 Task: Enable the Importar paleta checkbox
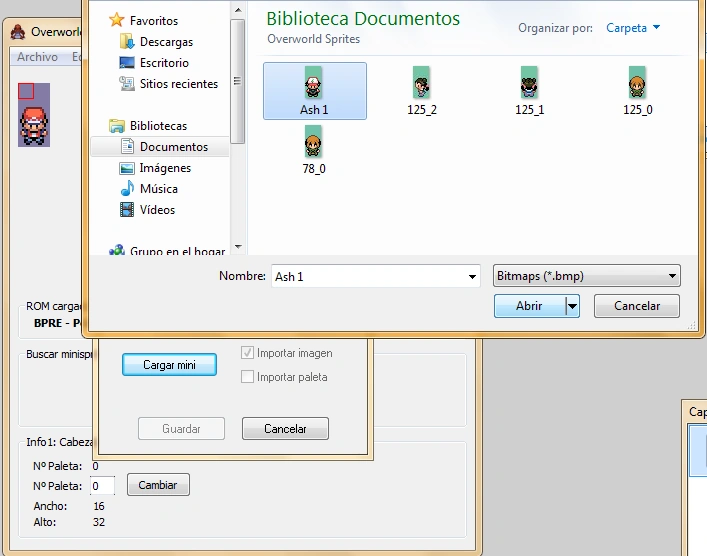click(x=247, y=377)
